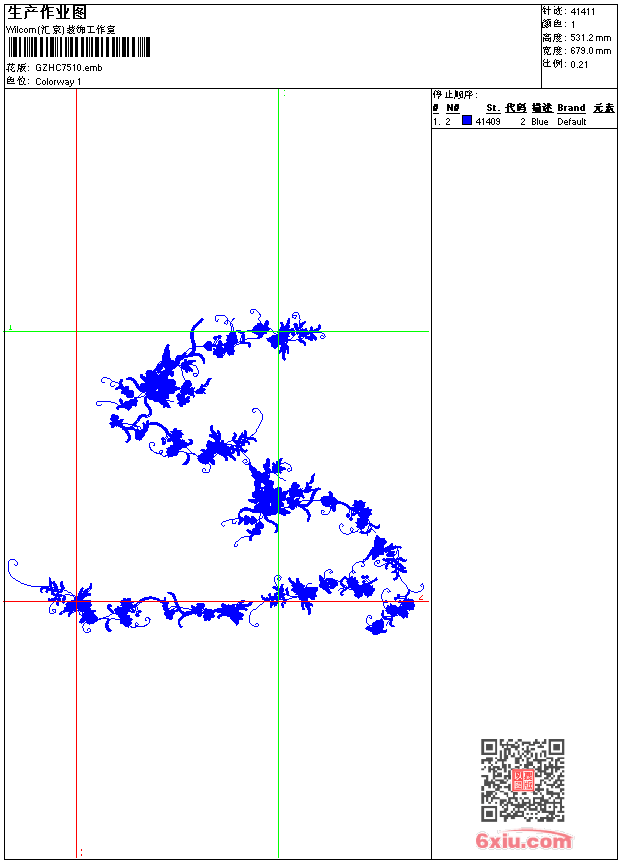The width and height of the screenshot is (620, 860).
Task: Click the file name GZHC7510.emb
Action: pos(68,67)
